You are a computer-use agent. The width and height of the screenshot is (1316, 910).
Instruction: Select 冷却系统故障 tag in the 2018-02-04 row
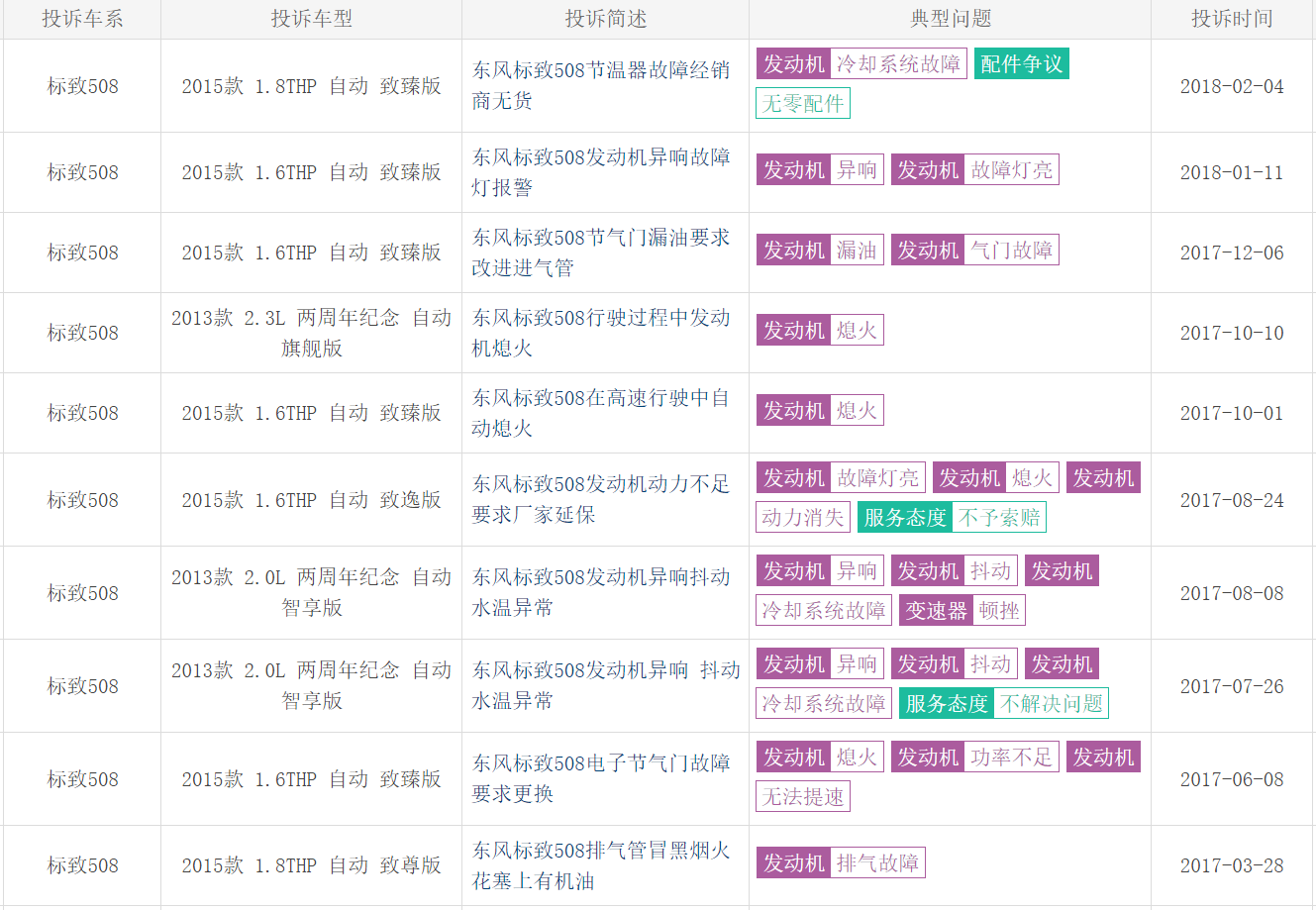pyautogui.click(x=898, y=63)
